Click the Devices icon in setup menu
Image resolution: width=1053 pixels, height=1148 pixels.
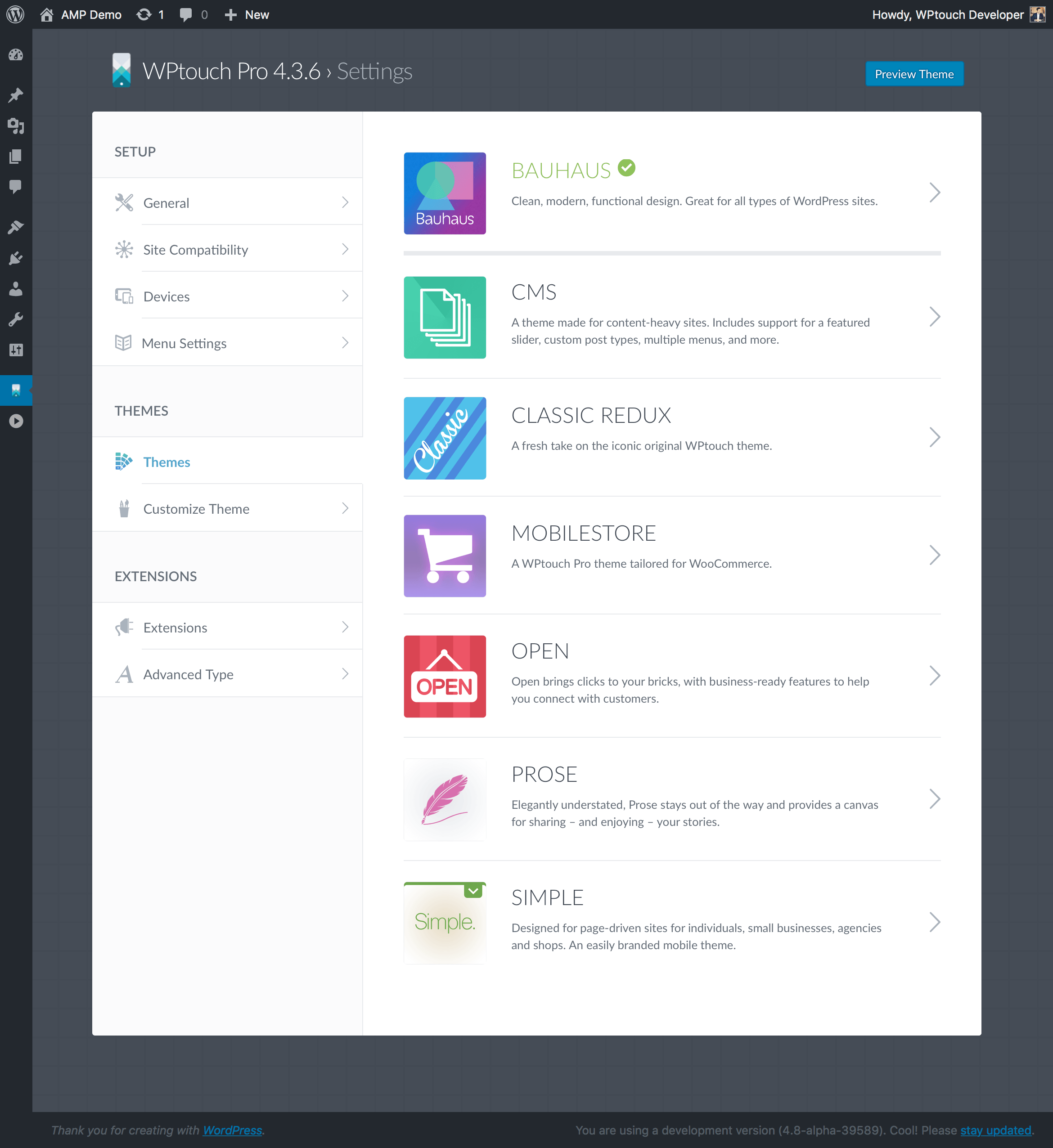click(124, 296)
